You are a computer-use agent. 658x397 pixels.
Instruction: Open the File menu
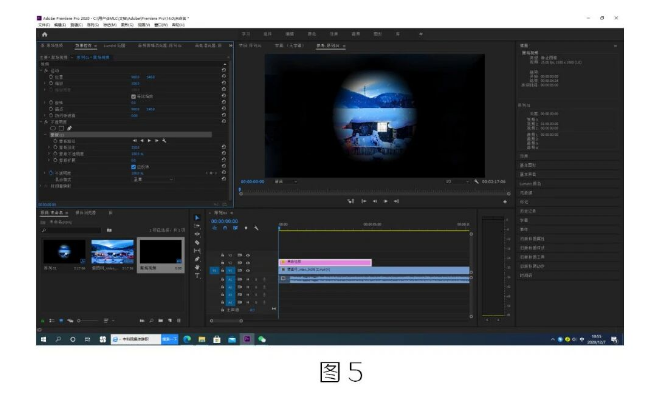[x=44, y=25]
